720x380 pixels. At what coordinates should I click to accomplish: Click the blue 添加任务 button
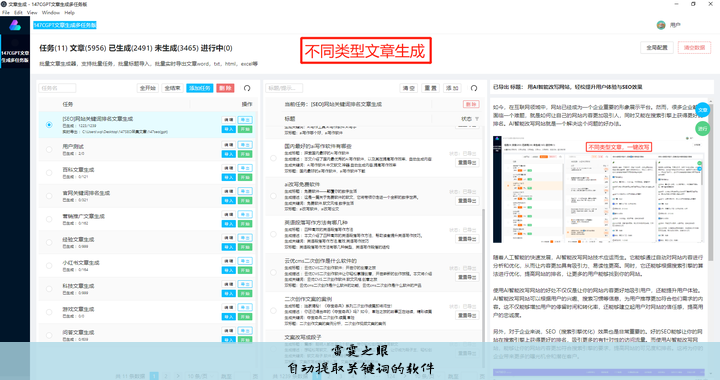tap(200, 88)
